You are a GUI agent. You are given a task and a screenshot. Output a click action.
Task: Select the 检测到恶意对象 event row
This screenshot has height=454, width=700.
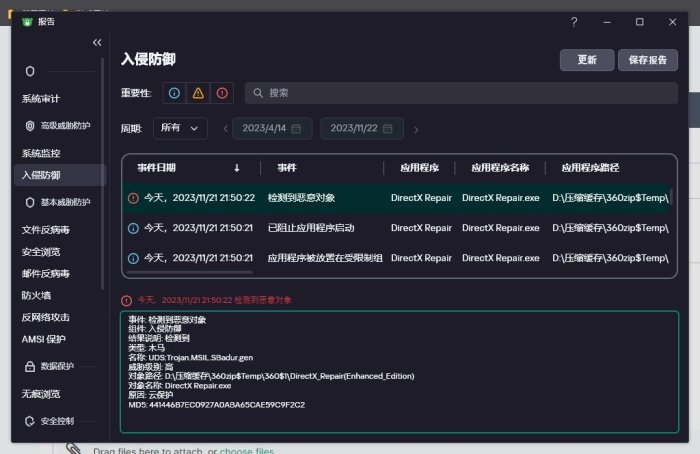coord(396,198)
